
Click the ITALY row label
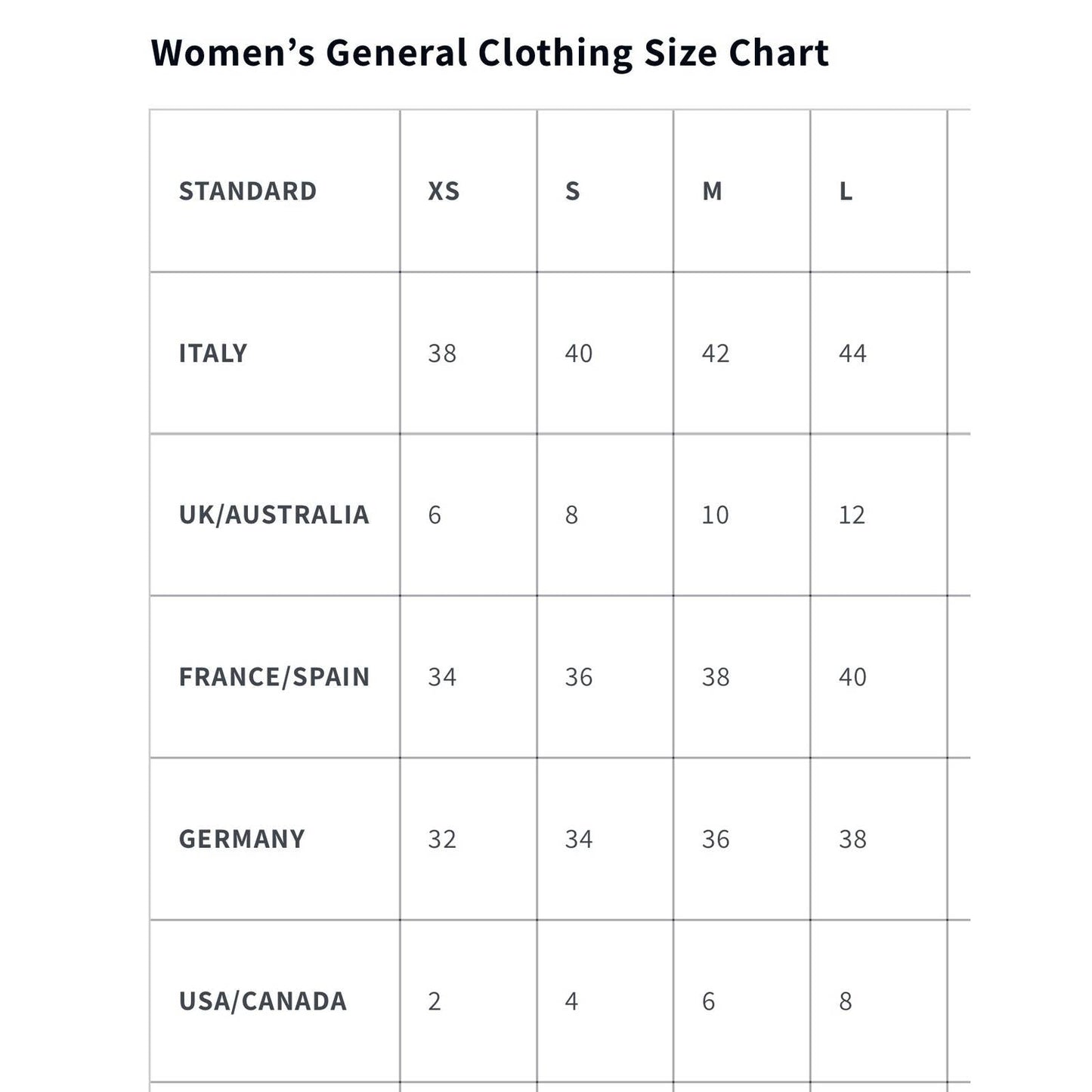point(213,353)
